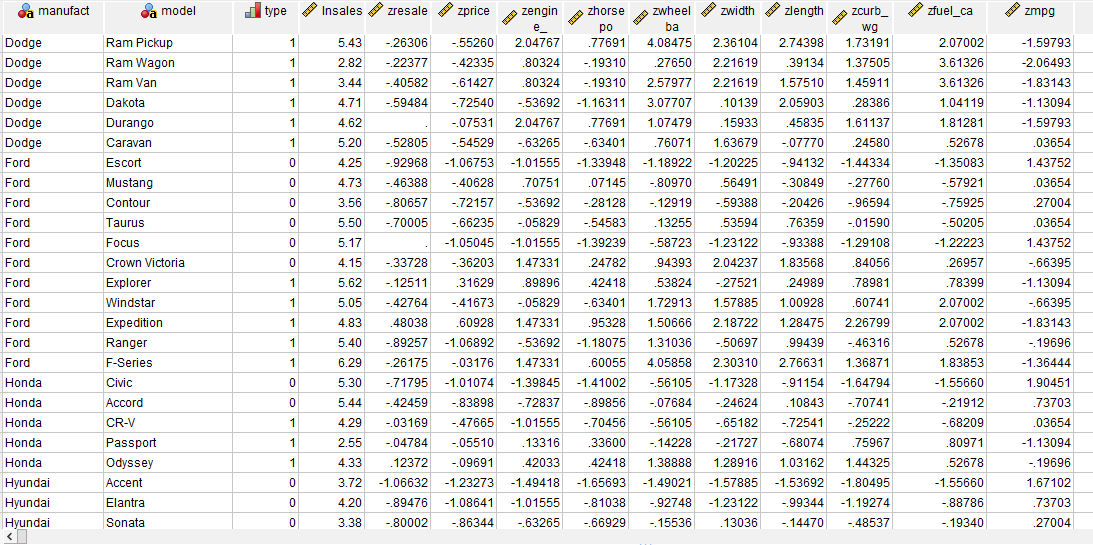
Task: Click the Honda manufacturer cell for Civic
Action: pos(52,383)
